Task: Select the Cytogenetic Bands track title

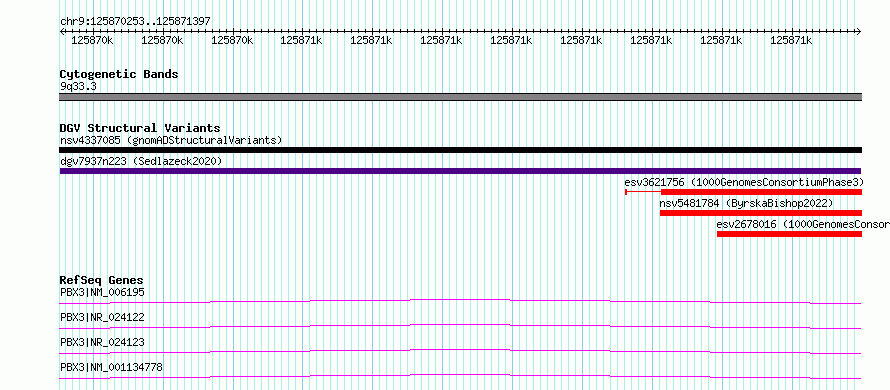Action: point(119,74)
